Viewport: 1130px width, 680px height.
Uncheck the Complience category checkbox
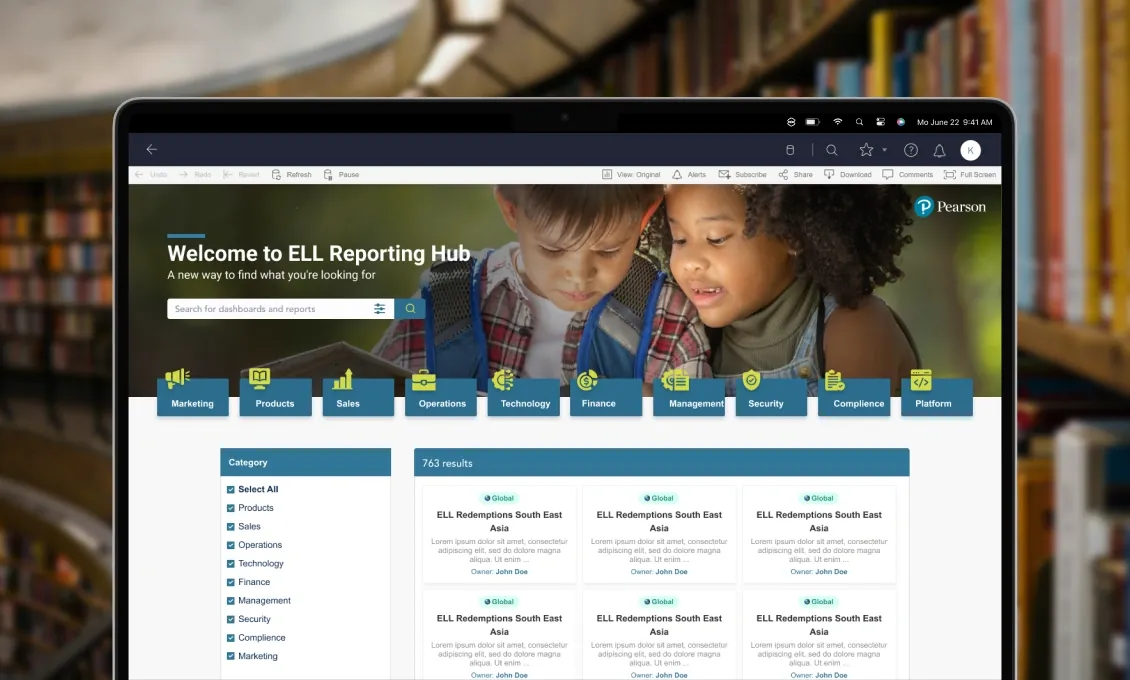(231, 638)
